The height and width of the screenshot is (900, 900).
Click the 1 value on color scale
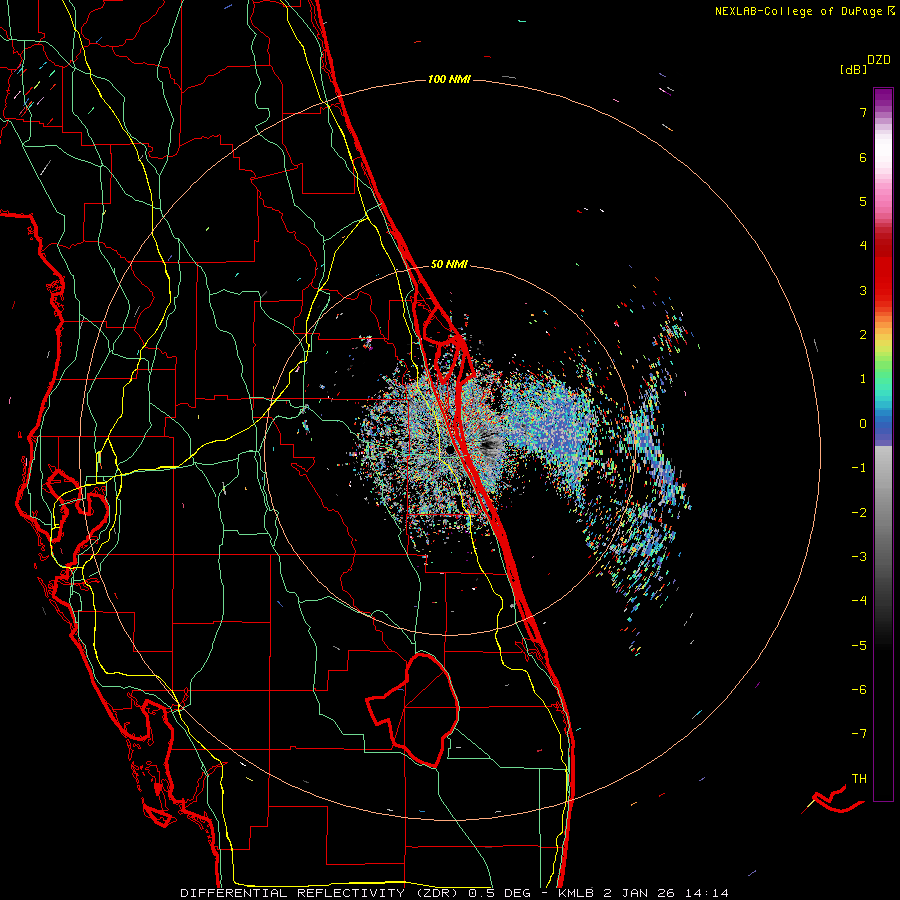(863, 379)
